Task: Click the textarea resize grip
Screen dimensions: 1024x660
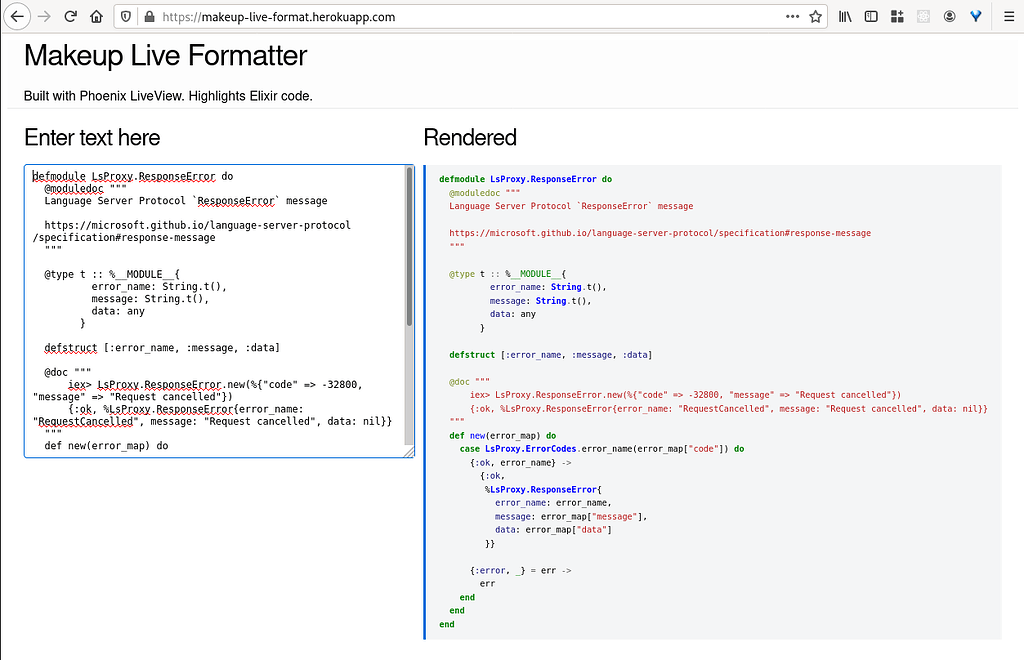Action: tap(410, 452)
